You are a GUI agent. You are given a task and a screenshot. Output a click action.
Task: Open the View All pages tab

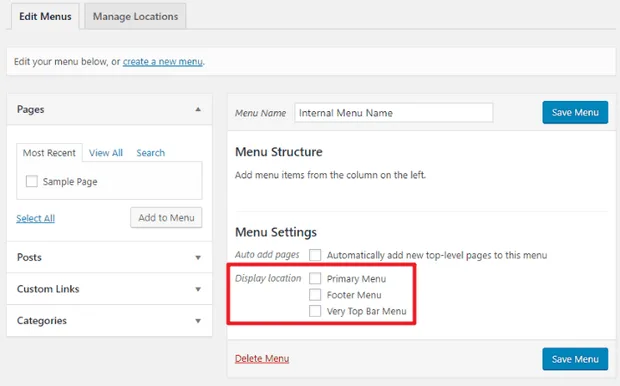pyautogui.click(x=106, y=153)
